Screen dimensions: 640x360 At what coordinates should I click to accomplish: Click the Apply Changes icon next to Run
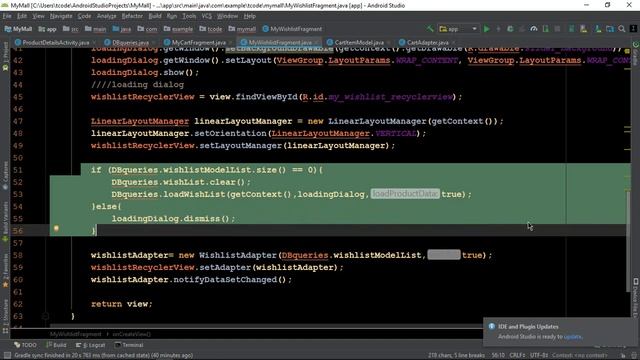[498, 29]
